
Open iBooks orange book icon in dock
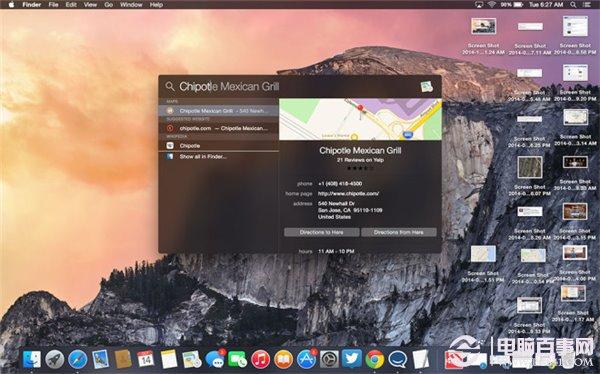pos(284,359)
